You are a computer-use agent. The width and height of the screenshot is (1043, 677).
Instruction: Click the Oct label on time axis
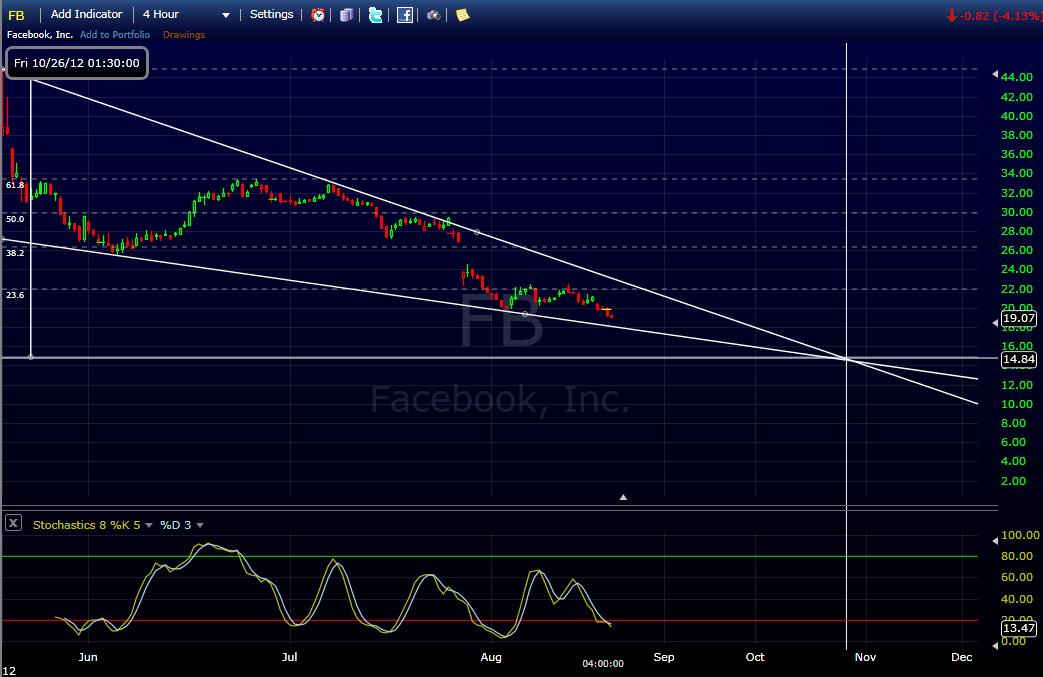click(x=755, y=657)
